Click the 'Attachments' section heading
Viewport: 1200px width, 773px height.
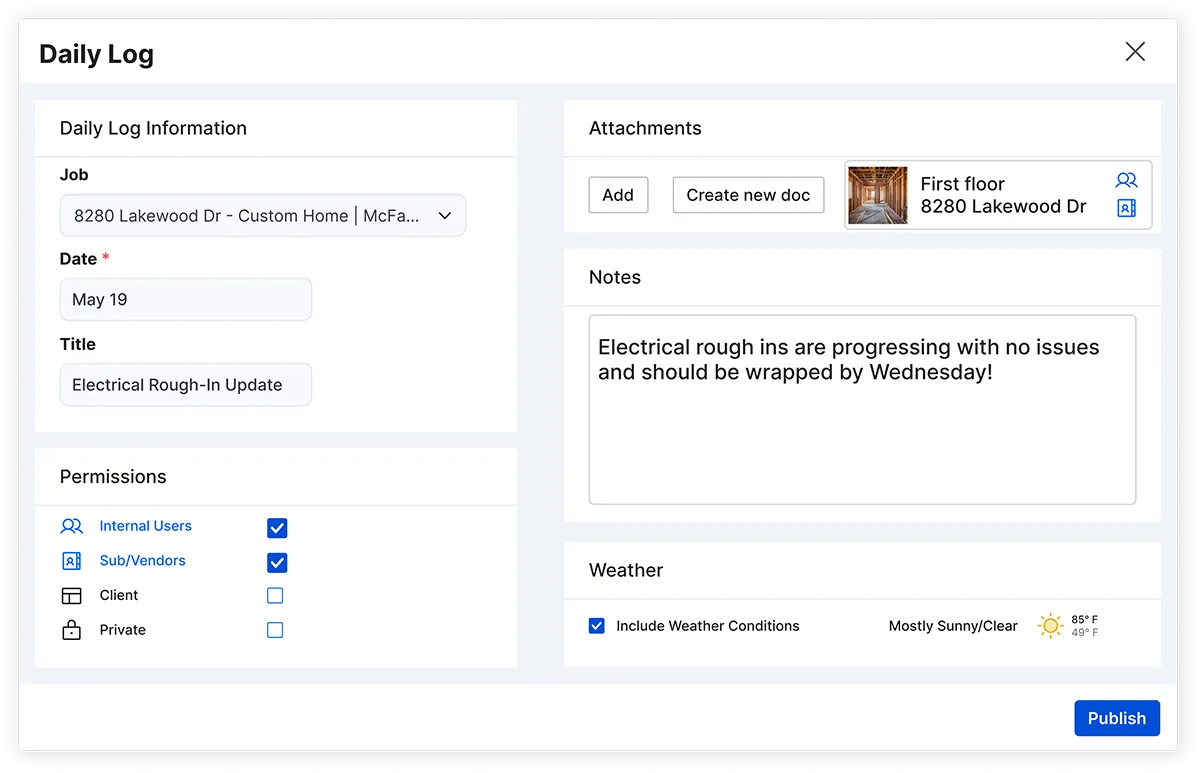coord(645,128)
